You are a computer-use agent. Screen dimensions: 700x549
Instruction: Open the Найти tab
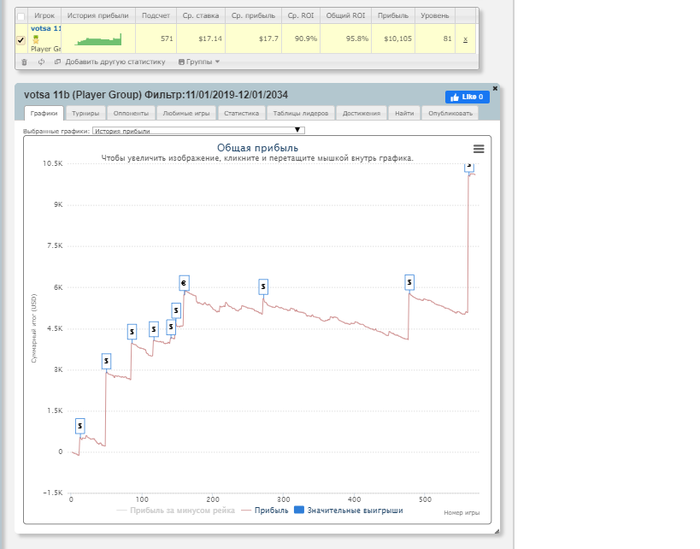(x=404, y=113)
